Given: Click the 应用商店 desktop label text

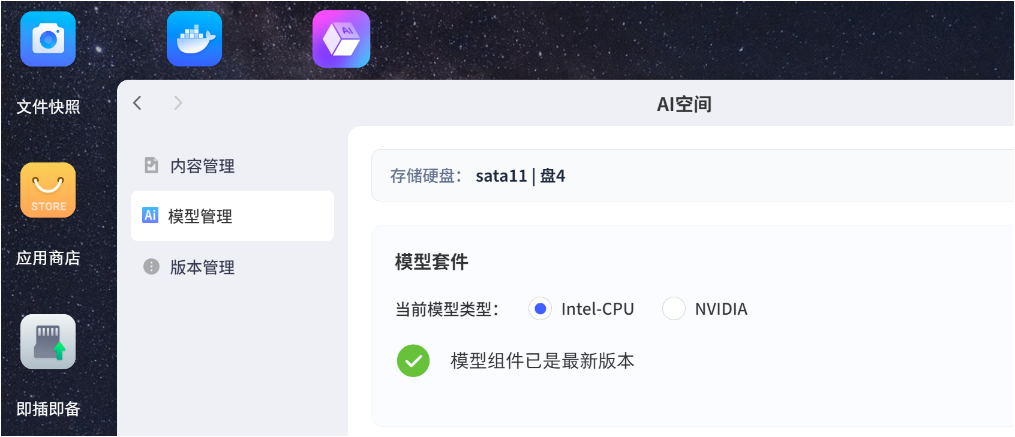Looking at the screenshot, I should [x=48, y=258].
